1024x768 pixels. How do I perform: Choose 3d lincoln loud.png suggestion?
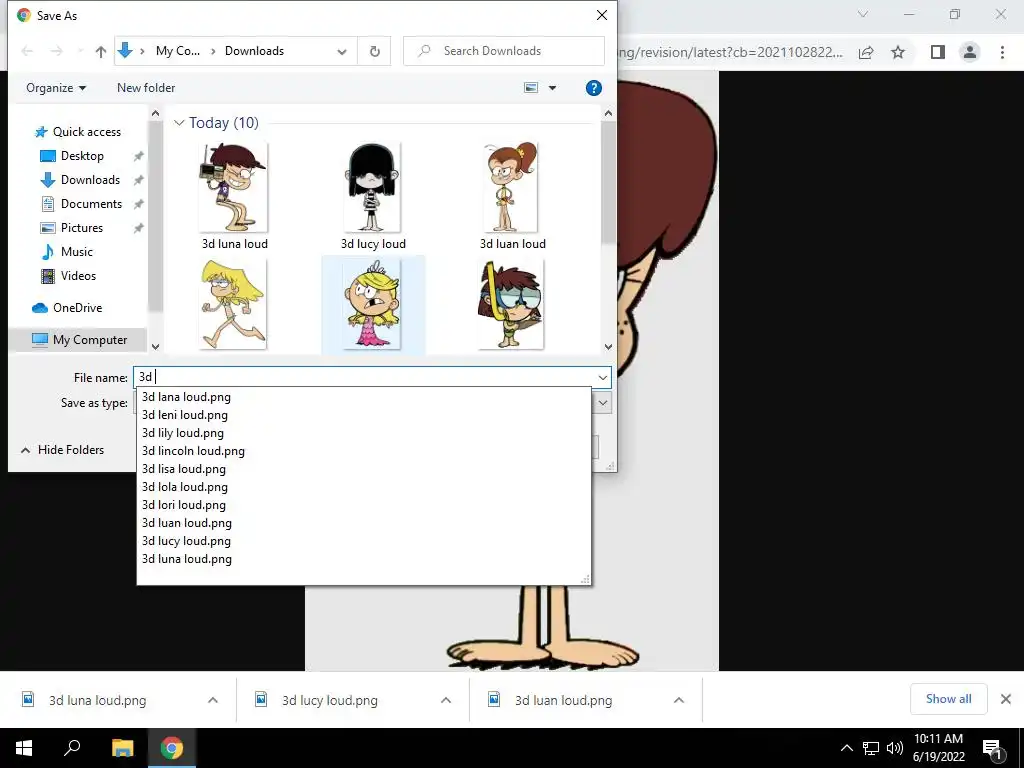193,451
